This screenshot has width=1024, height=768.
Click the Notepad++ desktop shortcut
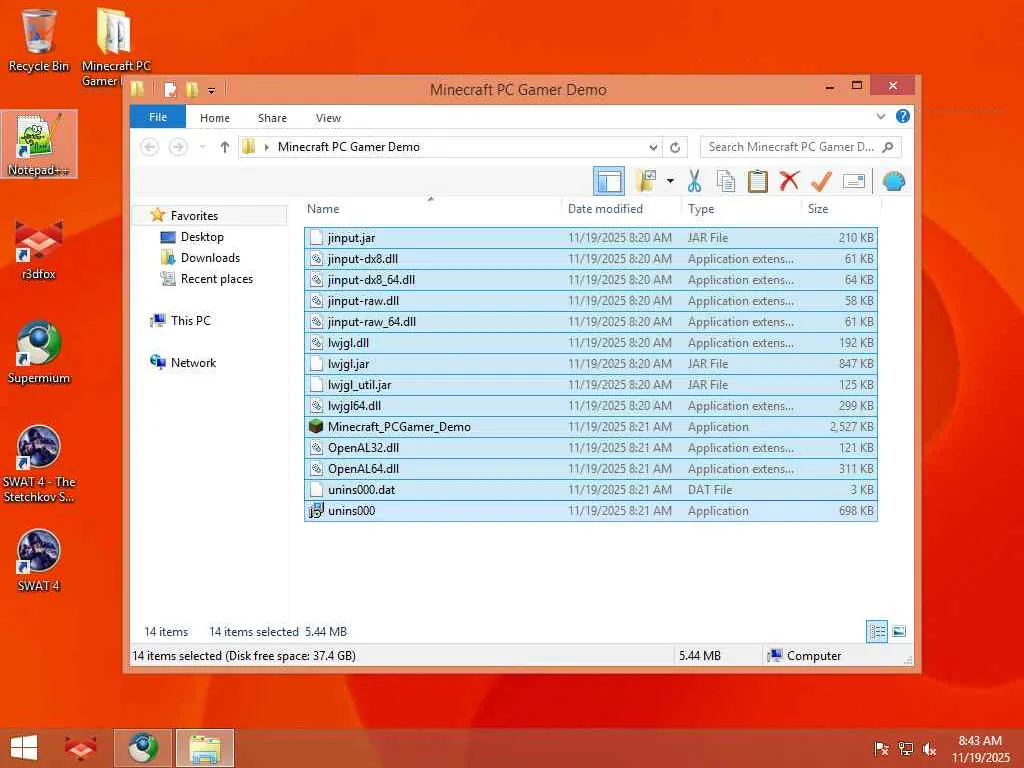[39, 144]
